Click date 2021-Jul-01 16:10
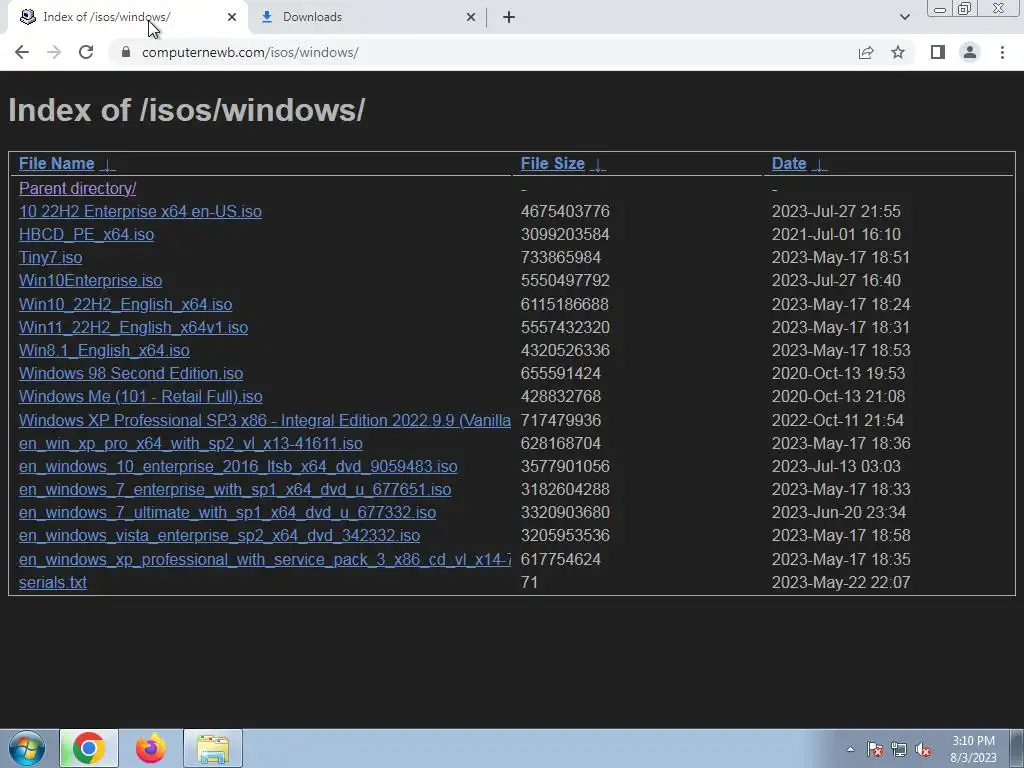 (x=836, y=234)
